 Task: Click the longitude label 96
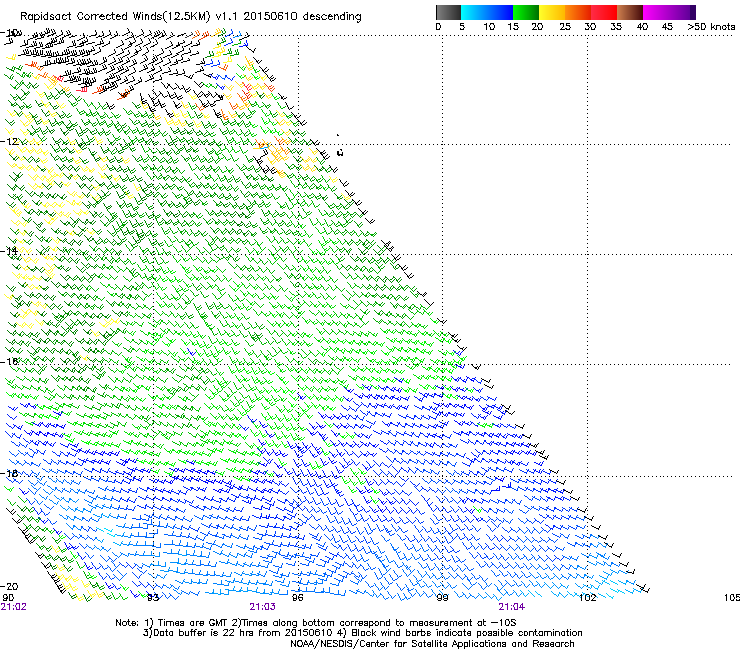[297, 598]
